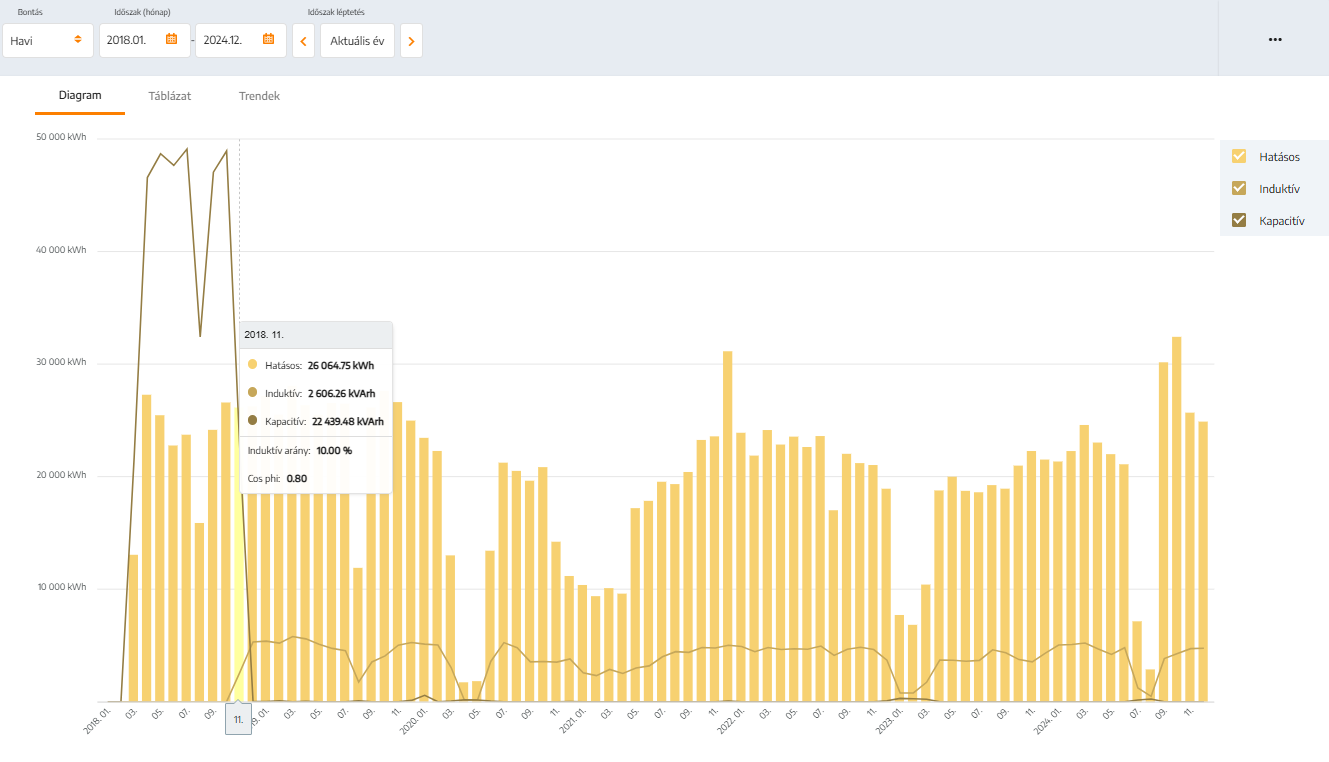The height and width of the screenshot is (762, 1329).
Task: Switch to the Táblázat tab
Action: [x=170, y=96]
